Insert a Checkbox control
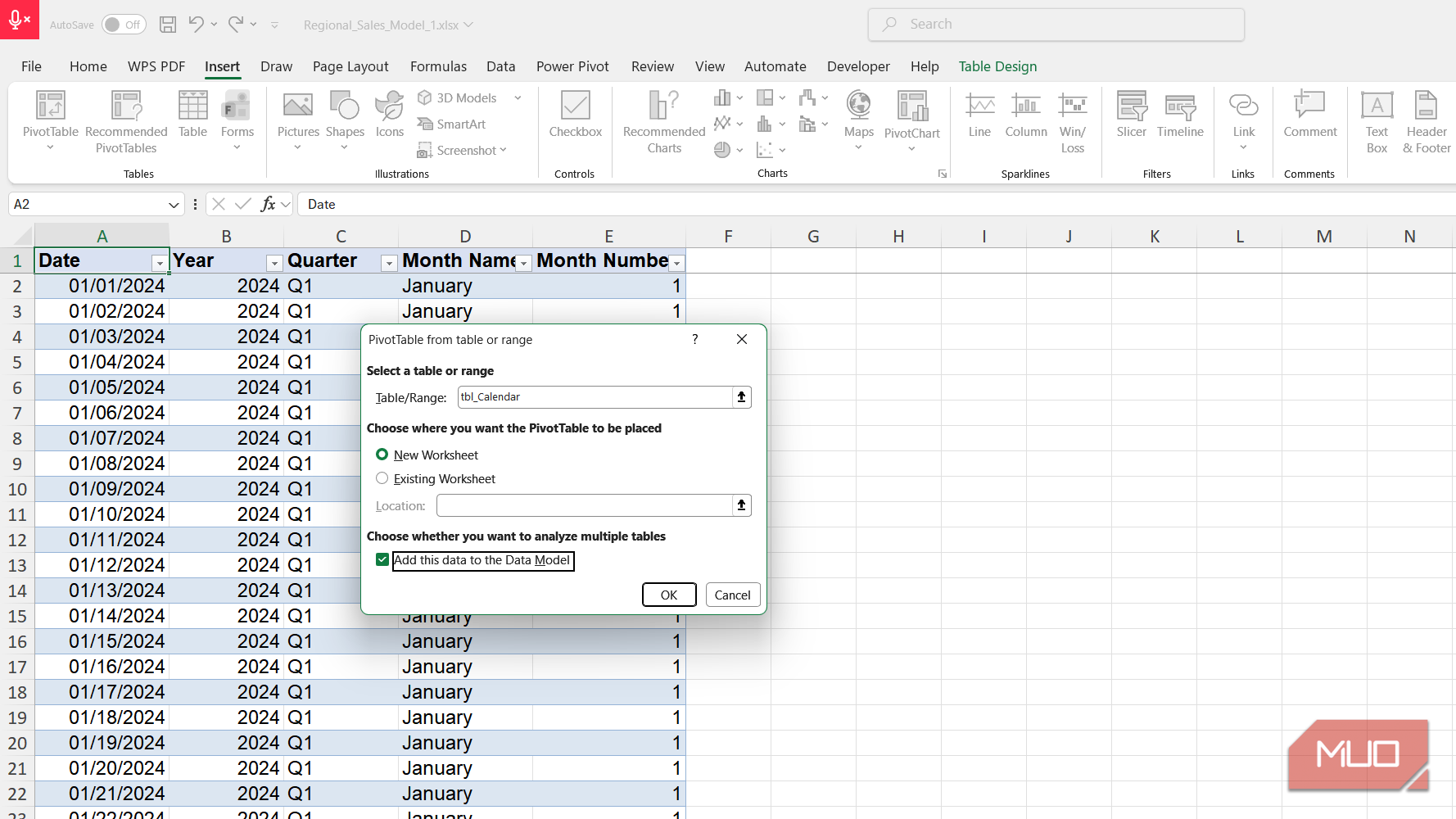Screen dimensions: 1456x819 (575, 115)
